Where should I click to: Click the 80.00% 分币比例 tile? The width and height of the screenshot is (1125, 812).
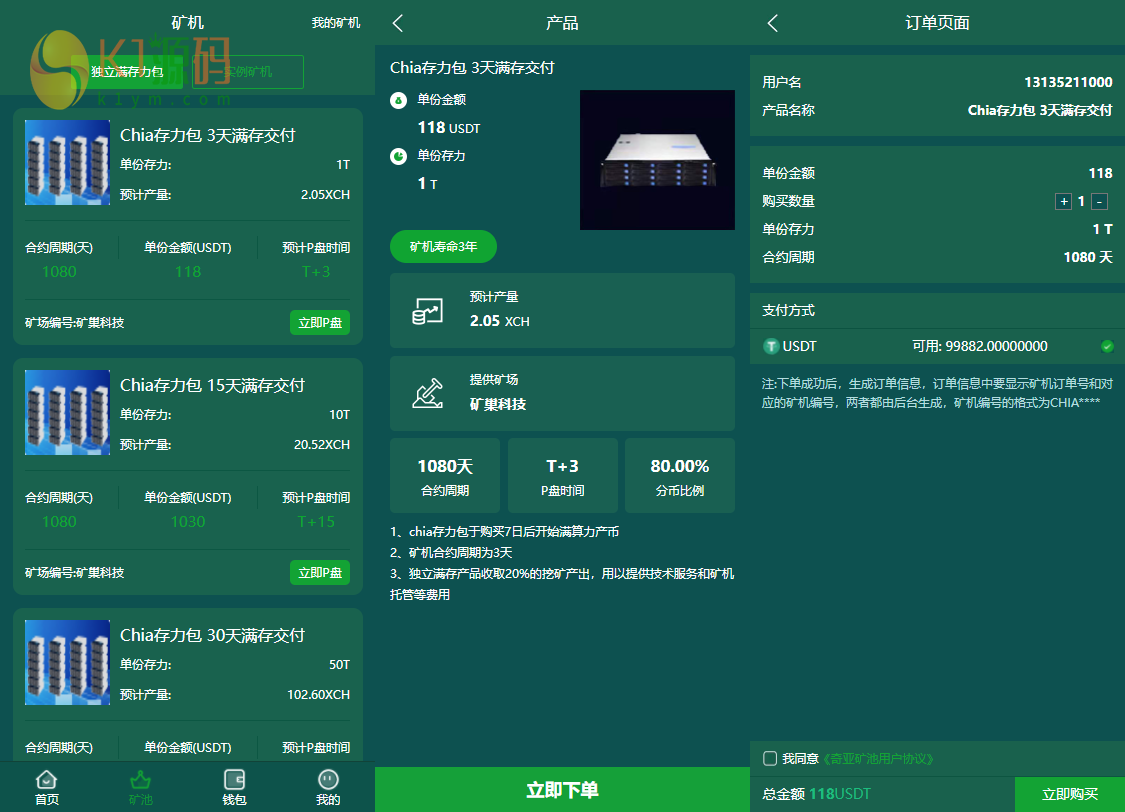tap(679, 476)
